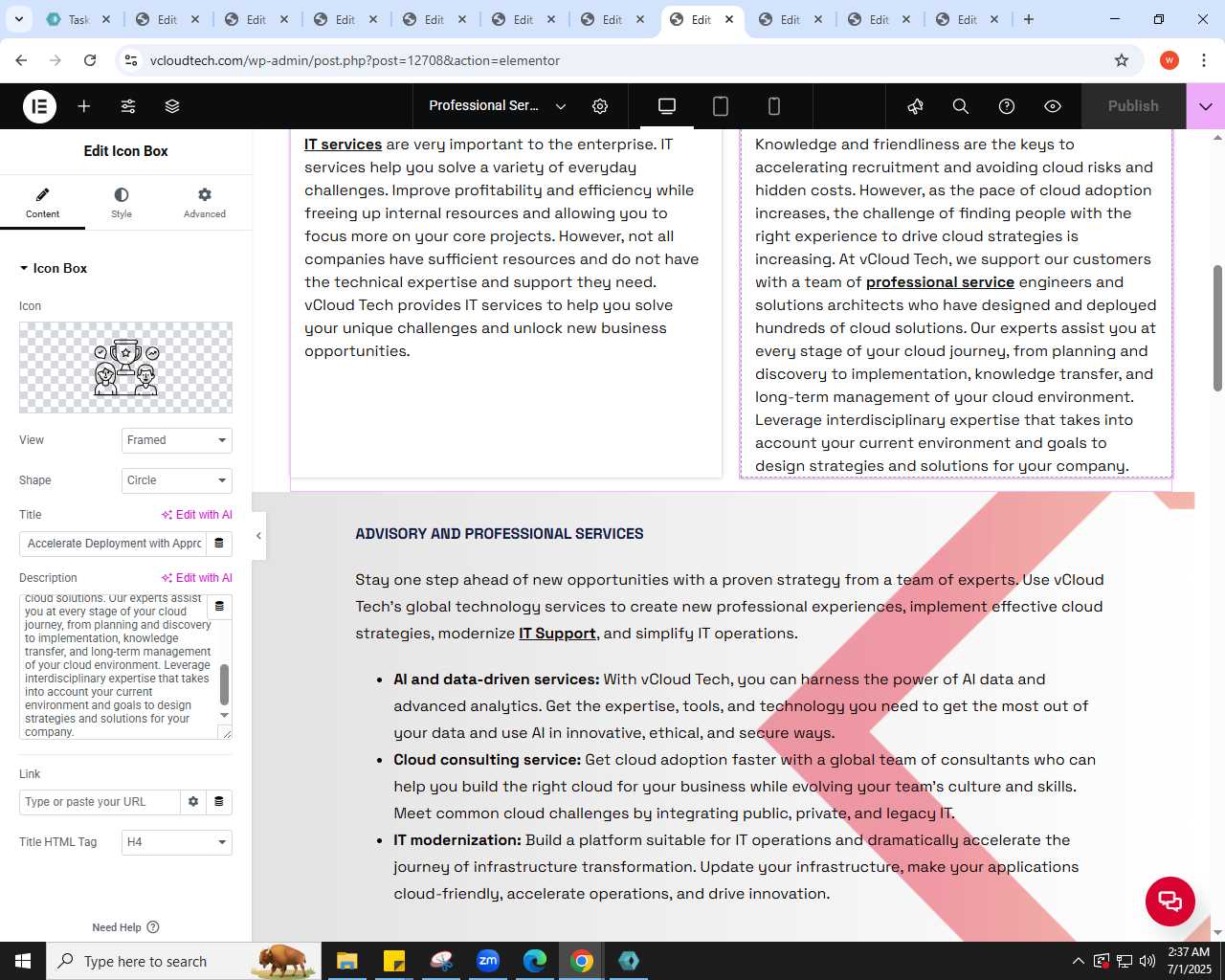
Task: Click the IT Support link
Action: (557, 634)
